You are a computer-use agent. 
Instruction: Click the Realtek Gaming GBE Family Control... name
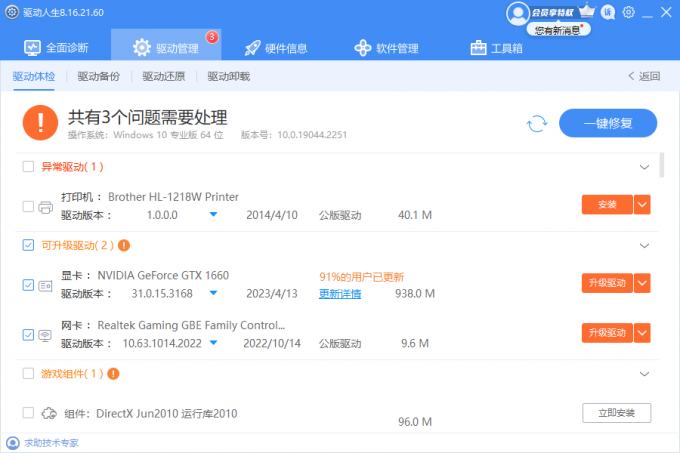point(191,325)
